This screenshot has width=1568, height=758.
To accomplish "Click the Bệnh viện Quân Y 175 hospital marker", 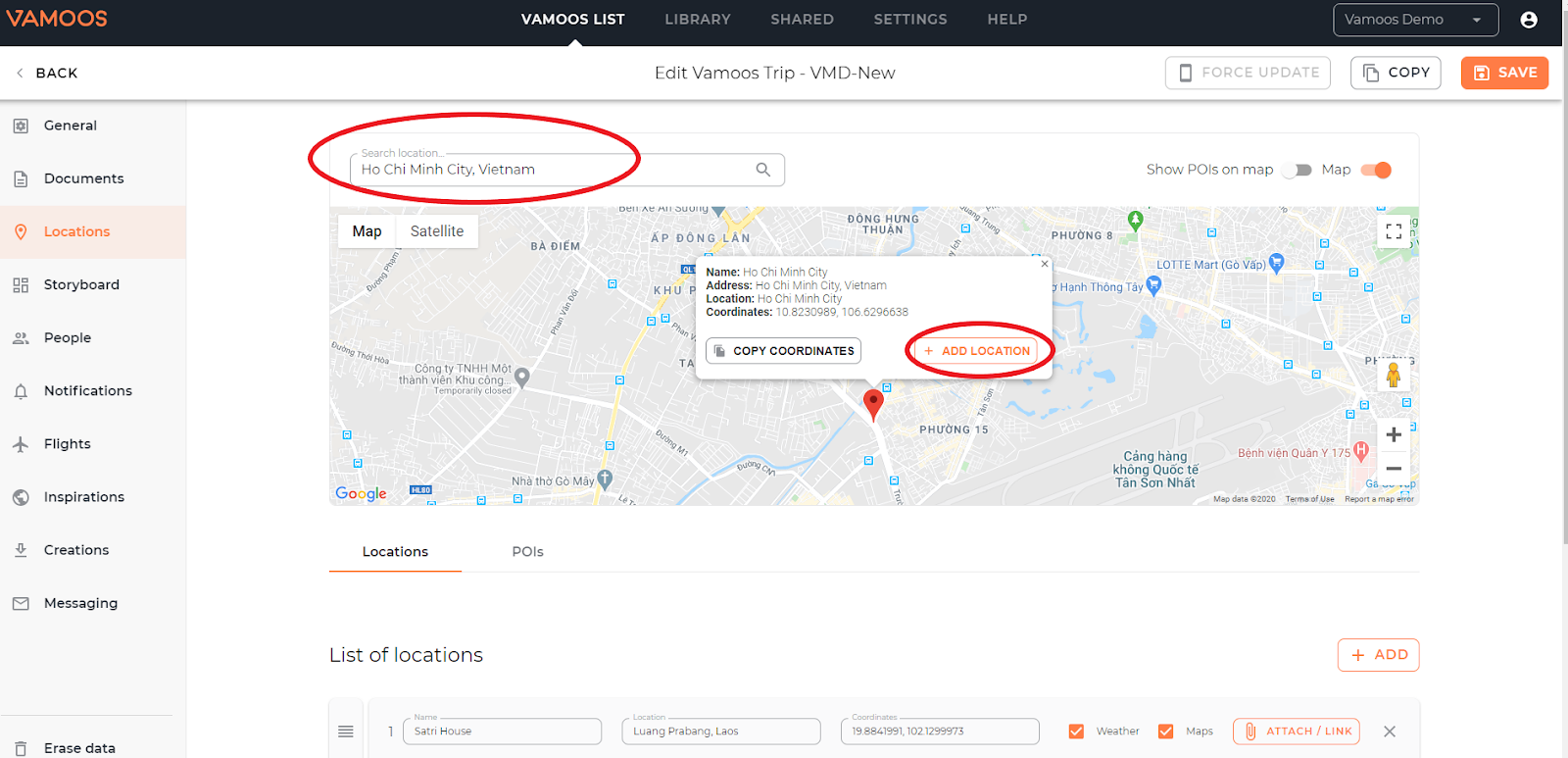I will [x=1360, y=451].
